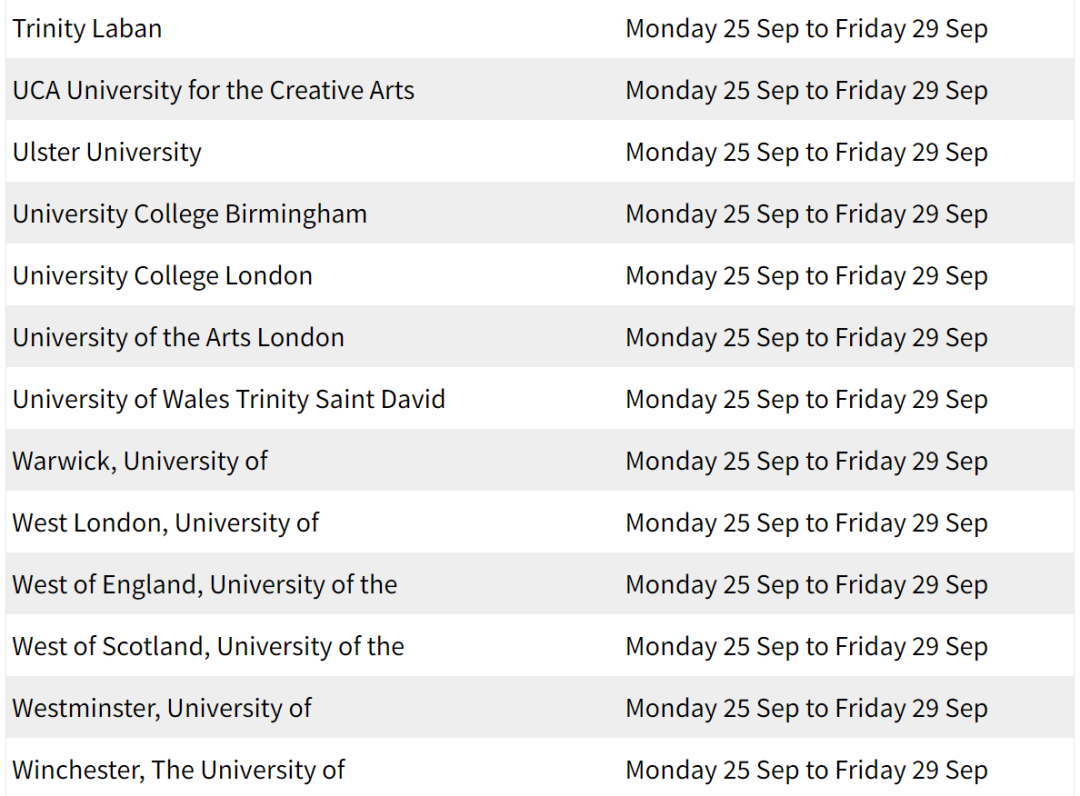The height and width of the screenshot is (796, 1080).
Task: Select the date range for Winchester
Action: [807, 771]
